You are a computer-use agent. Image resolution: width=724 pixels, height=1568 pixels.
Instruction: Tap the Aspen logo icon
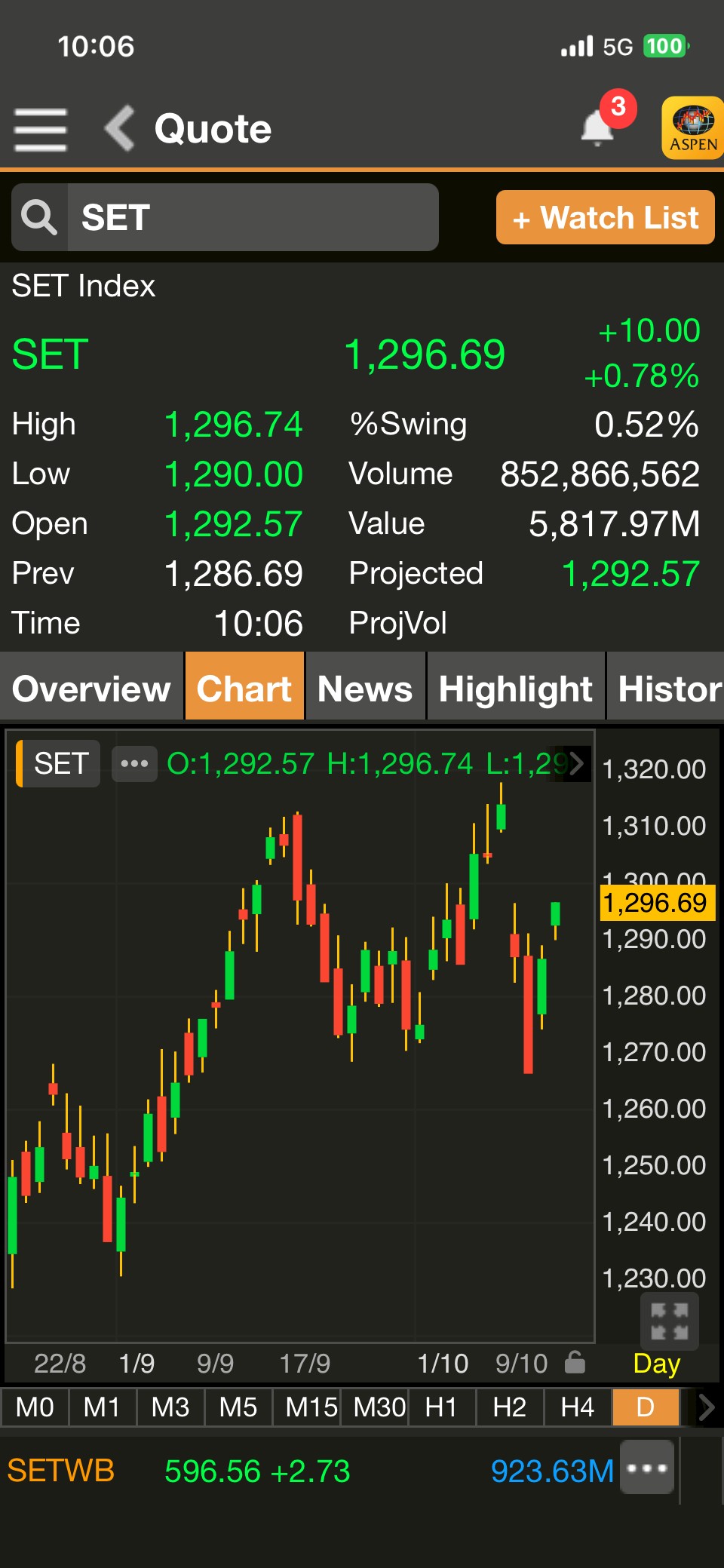click(692, 128)
